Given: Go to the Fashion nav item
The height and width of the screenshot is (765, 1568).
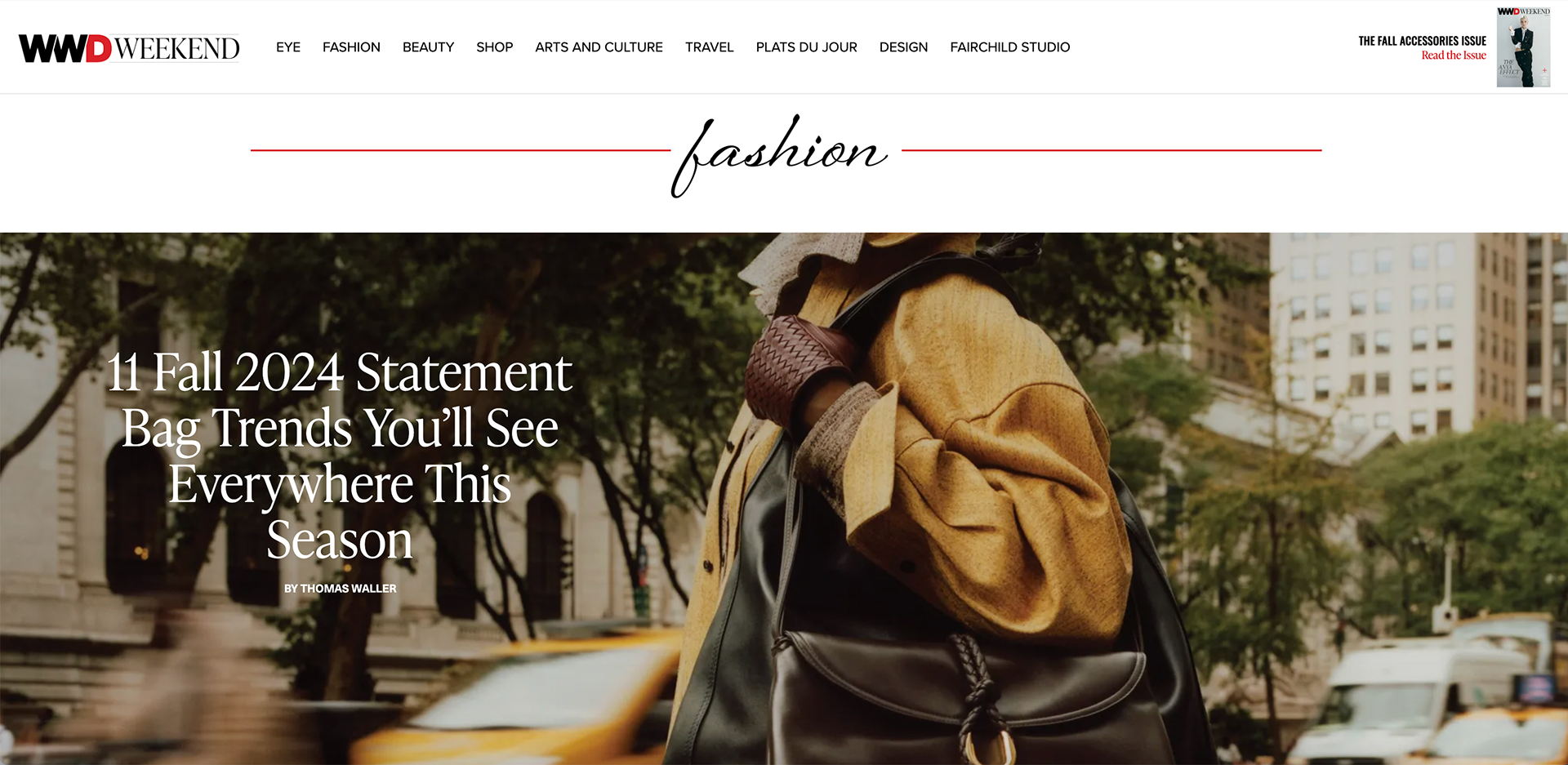Looking at the screenshot, I should click(351, 47).
